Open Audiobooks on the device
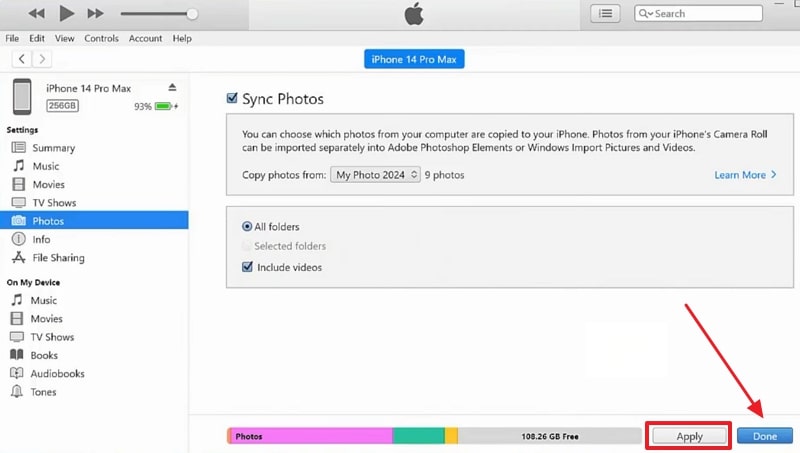The width and height of the screenshot is (800, 453). coord(94,374)
